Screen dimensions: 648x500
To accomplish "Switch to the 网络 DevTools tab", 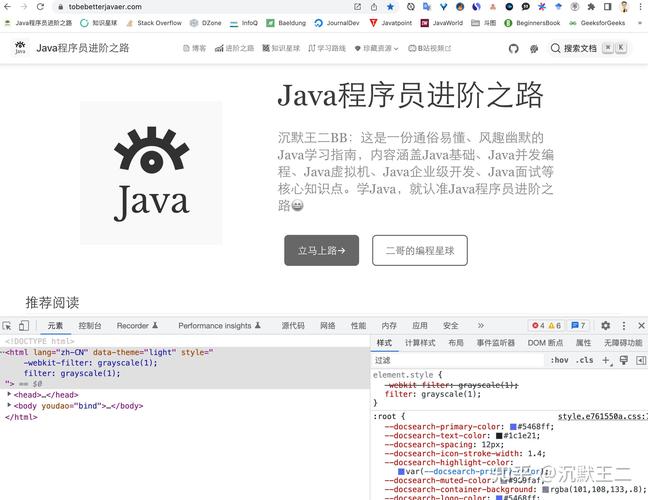I will 328,326.
